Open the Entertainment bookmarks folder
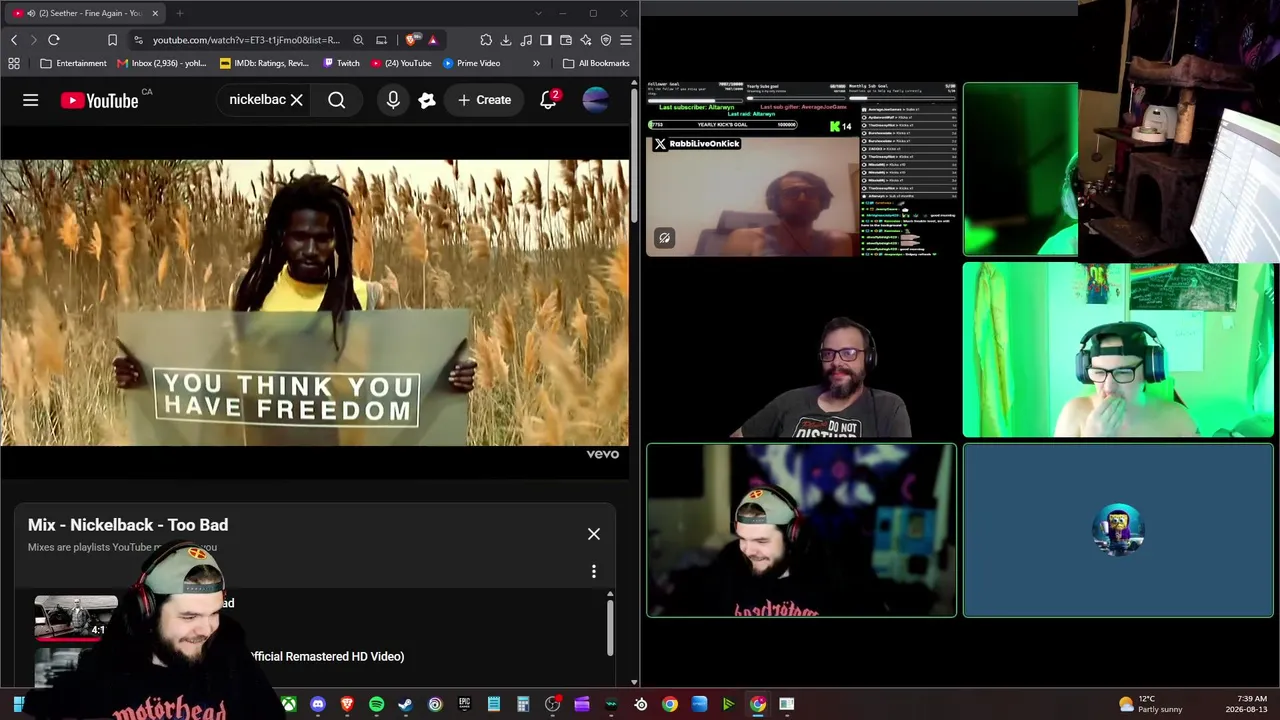 click(73, 63)
